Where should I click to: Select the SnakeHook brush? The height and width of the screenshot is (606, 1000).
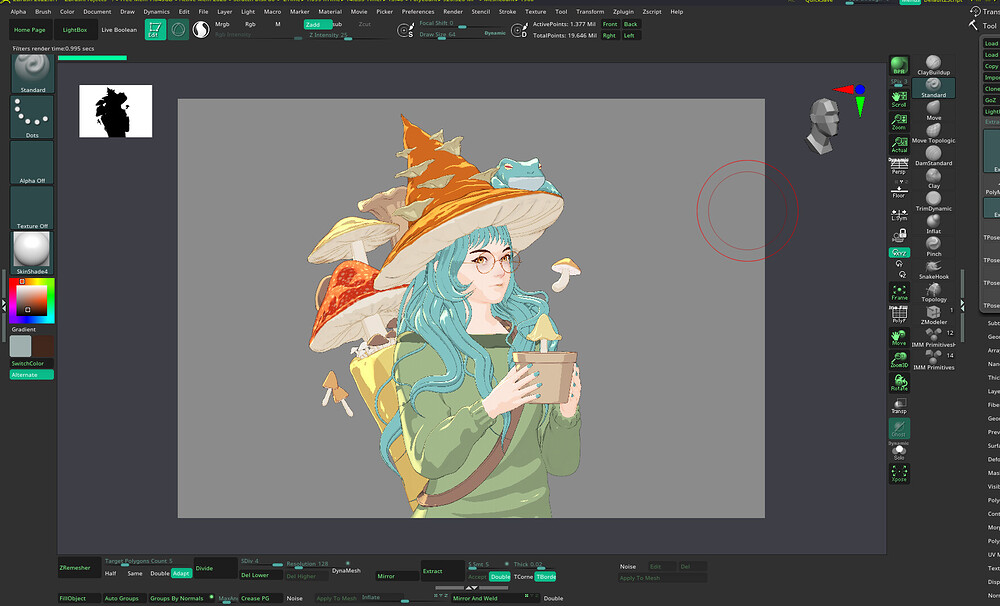click(x=933, y=270)
